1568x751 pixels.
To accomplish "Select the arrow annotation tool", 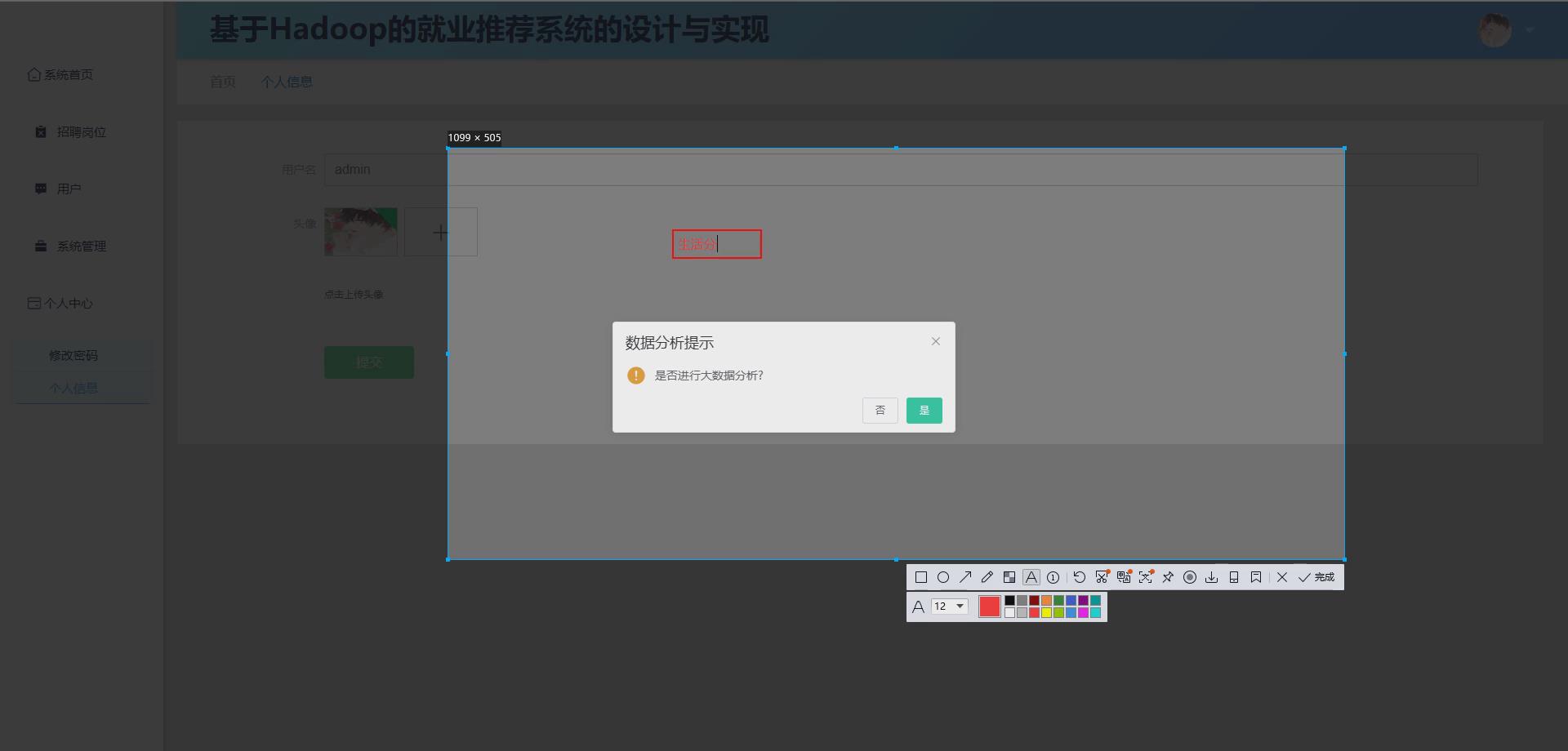I will pyautogui.click(x=966, y=577).
